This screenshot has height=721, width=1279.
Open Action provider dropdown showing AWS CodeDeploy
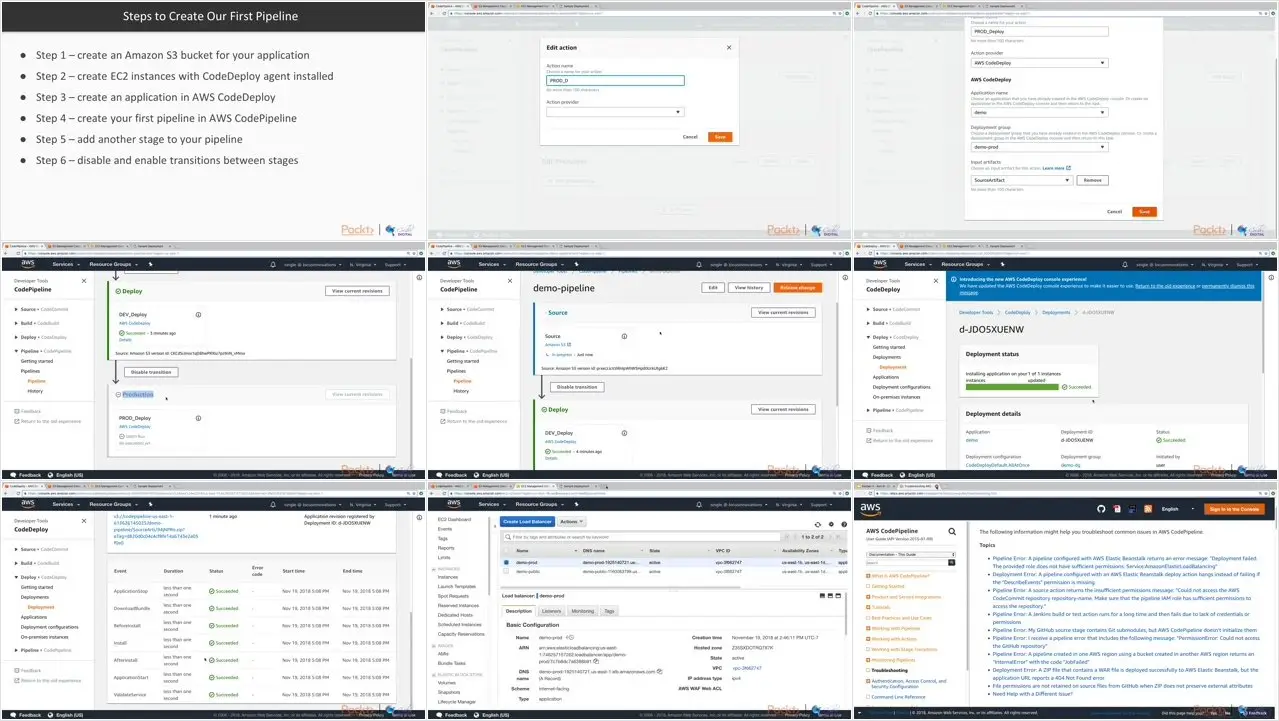(x=1040, y=63)
